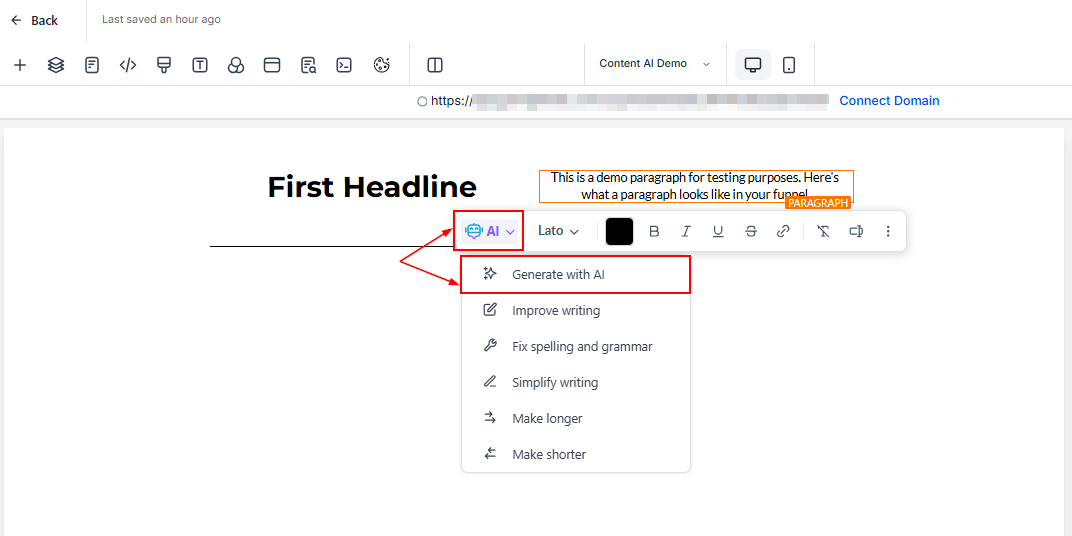Viewport: 1072px width, 536px height.
Task: Click the First Headline text
Action: 372,187
